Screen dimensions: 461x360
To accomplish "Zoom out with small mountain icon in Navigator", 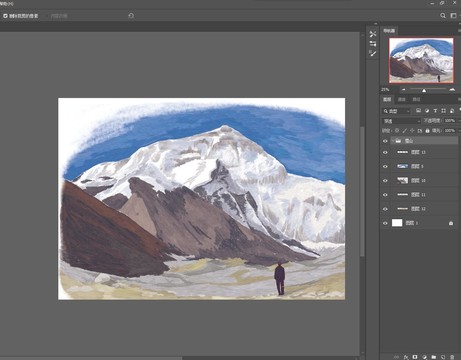I will (x=404, y=90).
